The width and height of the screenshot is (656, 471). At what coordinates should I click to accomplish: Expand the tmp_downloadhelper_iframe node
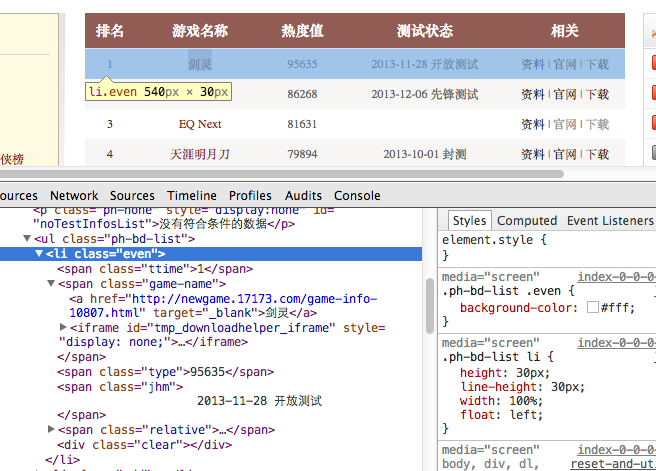[x=63, y=327]
